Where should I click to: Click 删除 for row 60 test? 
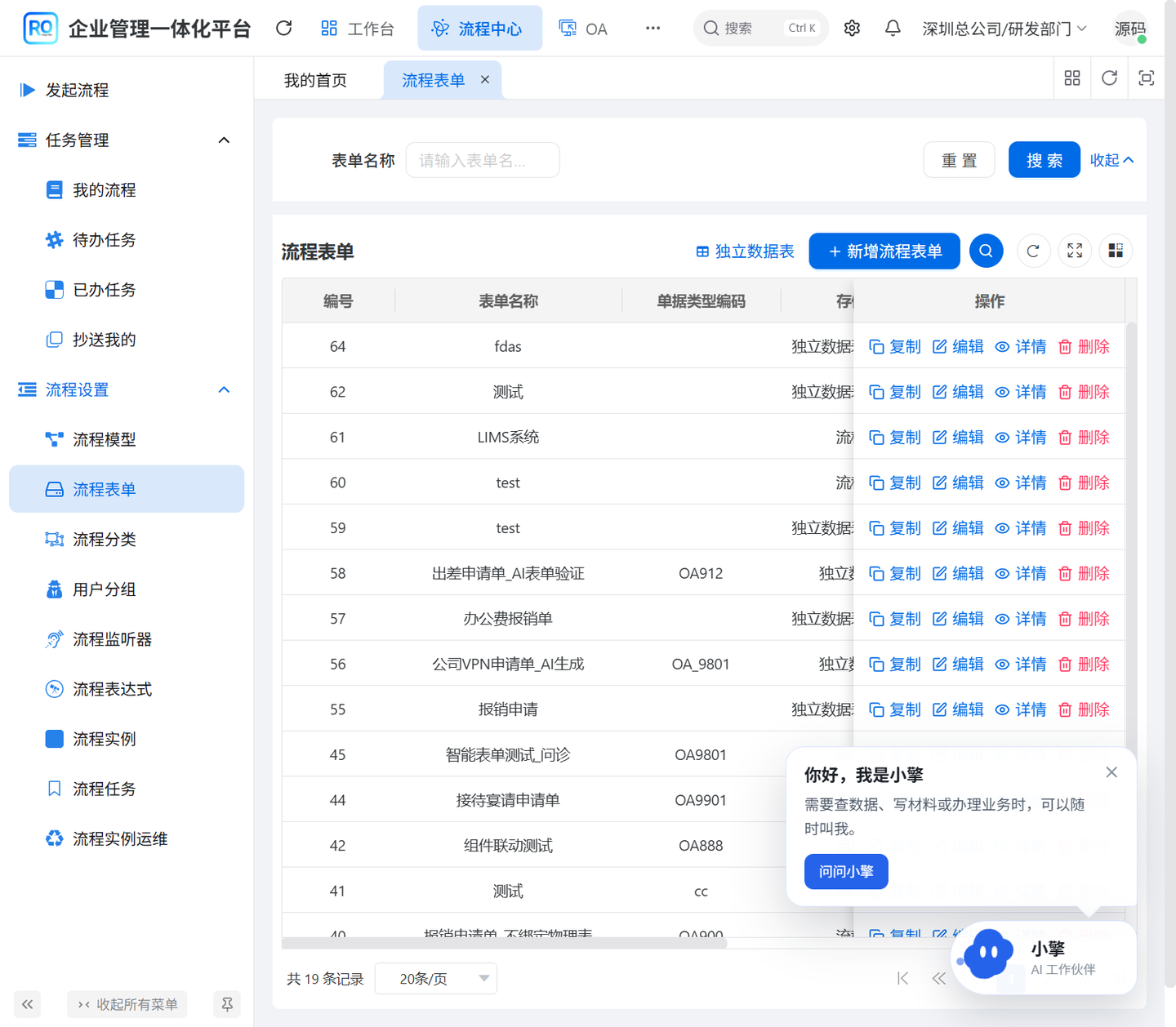tap(1084, 483)
